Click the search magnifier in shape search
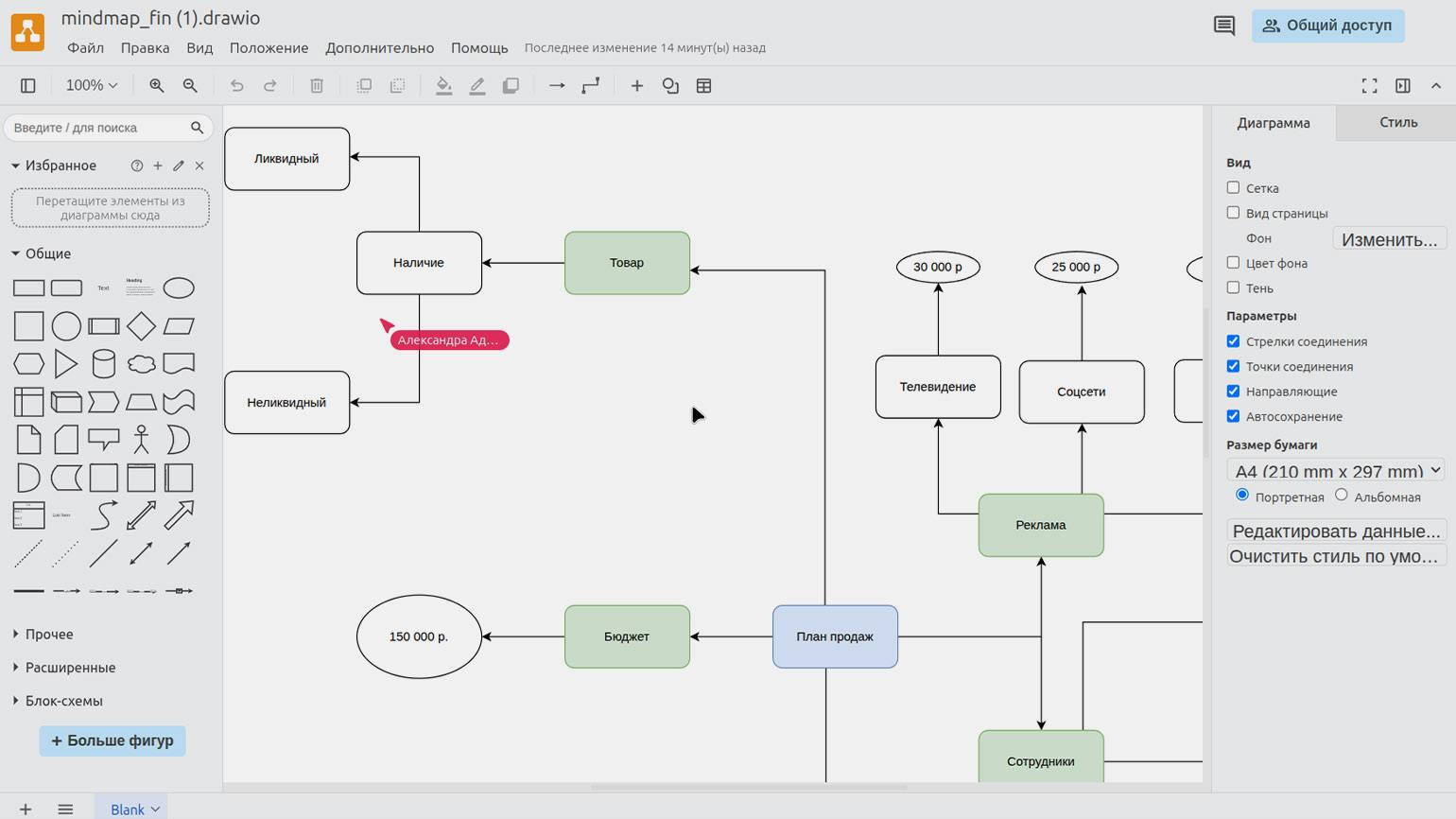The width and height of the screenshot is (1456, 819). pyautogui.click(x=197, y=128)
